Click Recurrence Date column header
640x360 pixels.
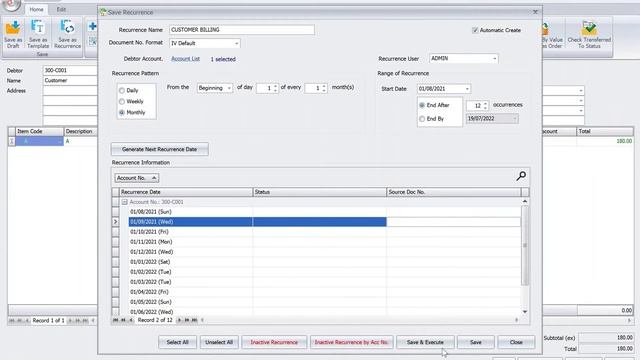coord(186,192)
